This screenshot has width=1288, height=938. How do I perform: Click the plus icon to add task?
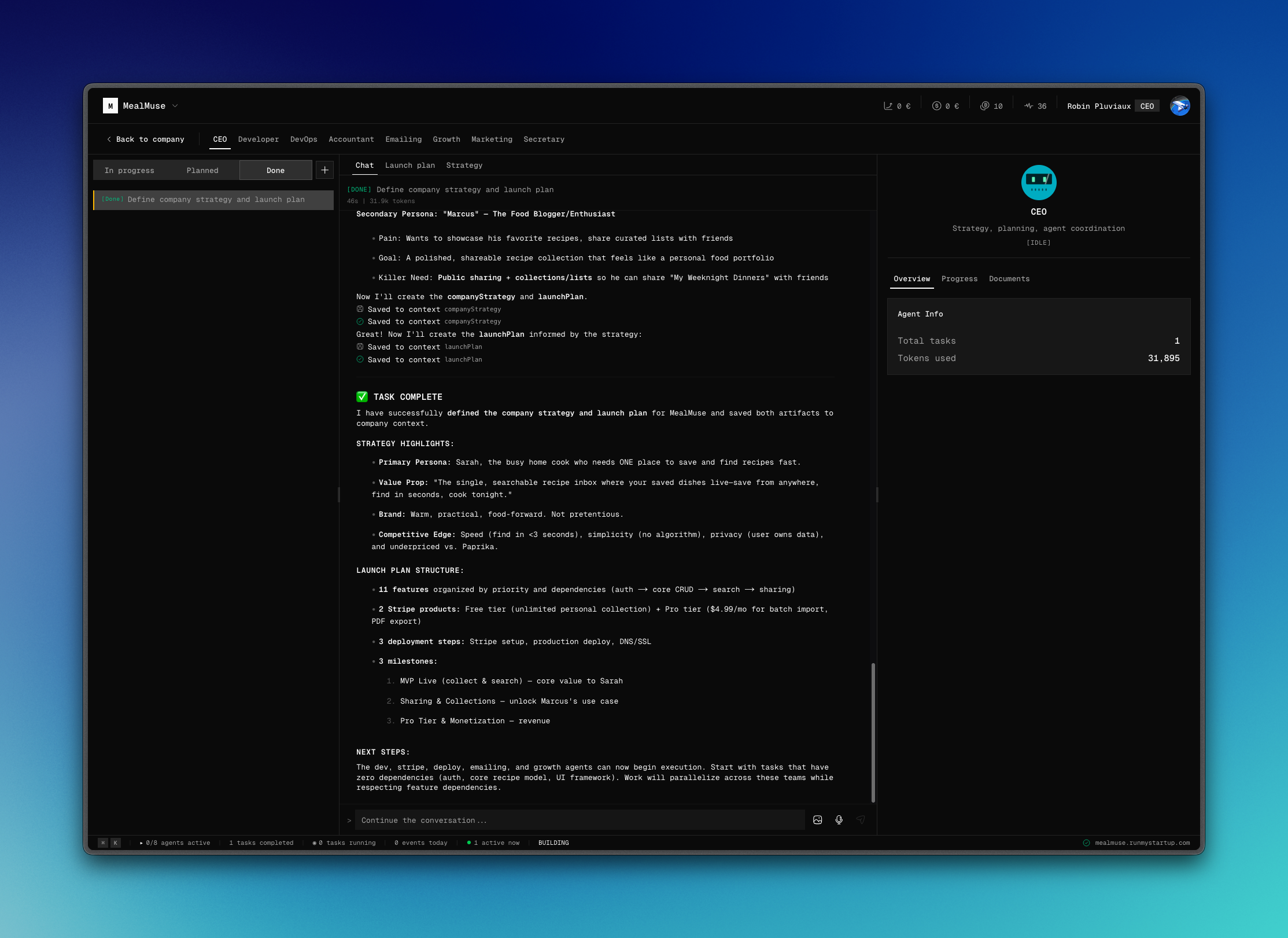[x=324, y=170]
